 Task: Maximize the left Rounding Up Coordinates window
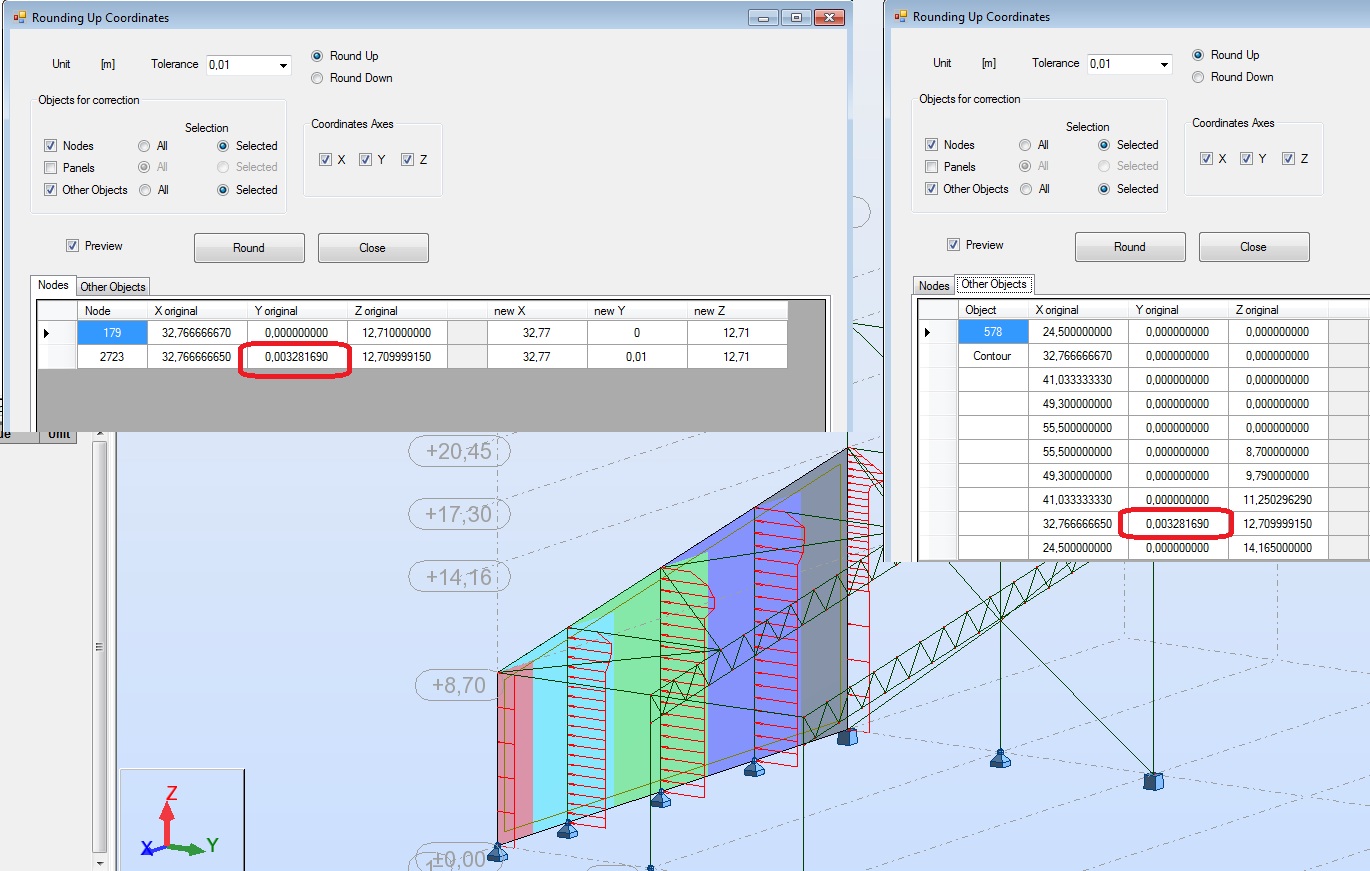coord(797,18)
